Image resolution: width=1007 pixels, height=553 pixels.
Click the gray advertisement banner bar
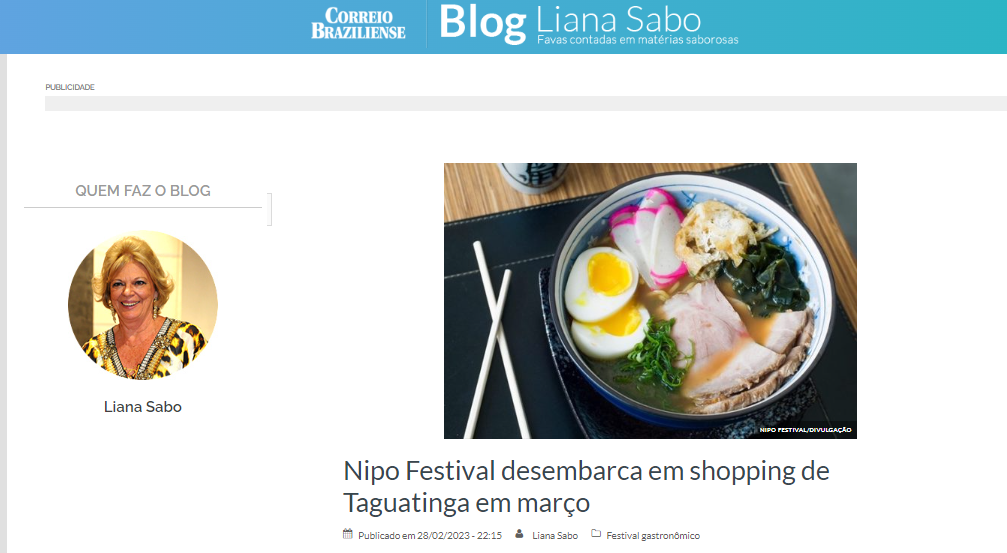click(525, 103)
